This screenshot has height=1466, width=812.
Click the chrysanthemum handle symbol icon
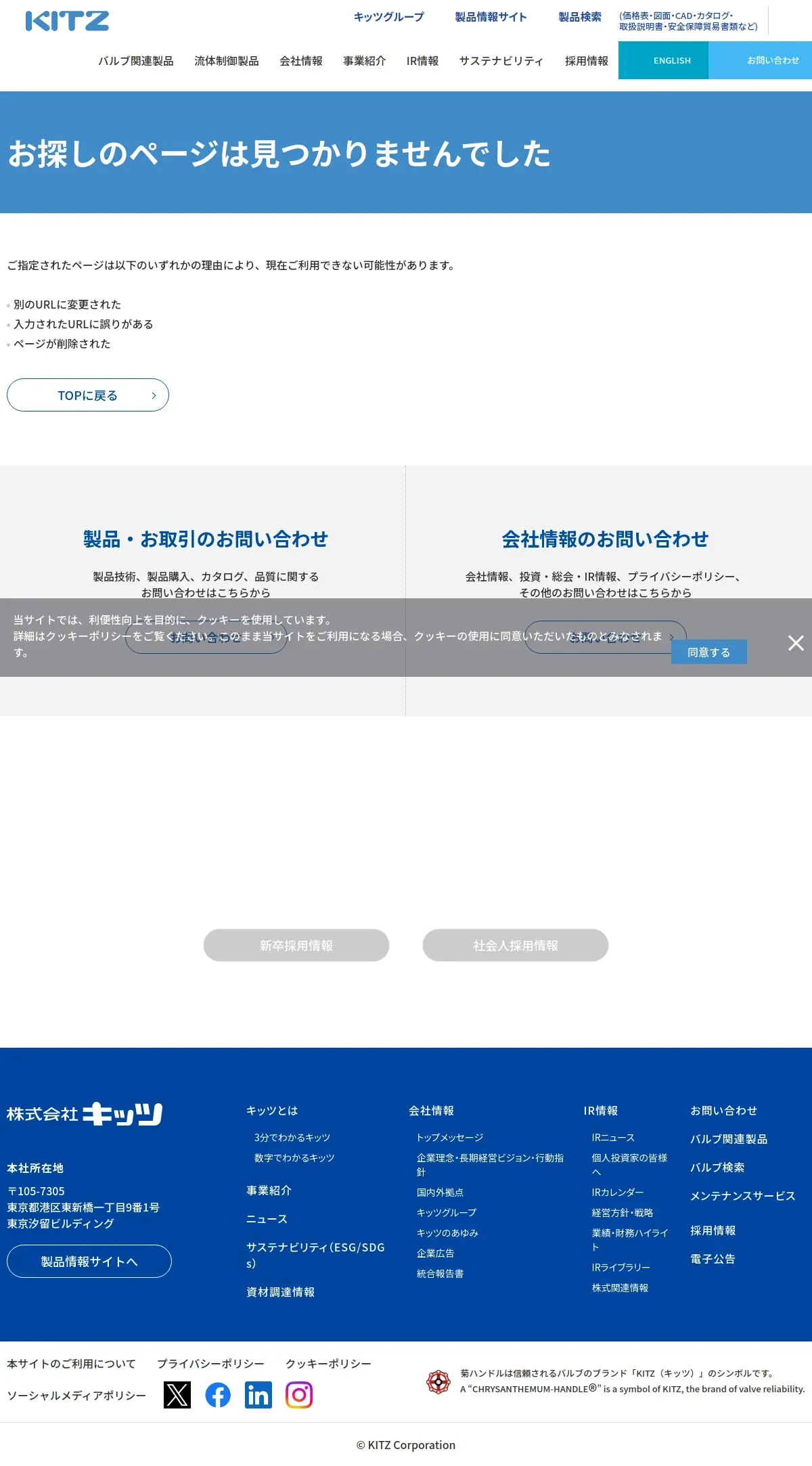pos(438,1381)
